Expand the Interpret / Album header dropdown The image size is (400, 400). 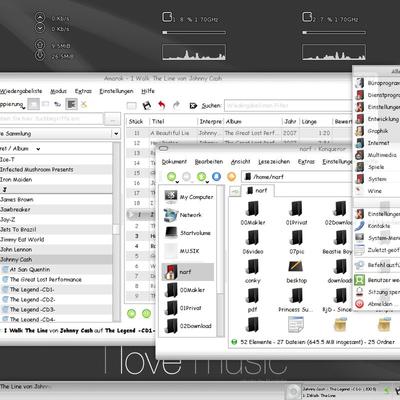[x=38, y=149]
